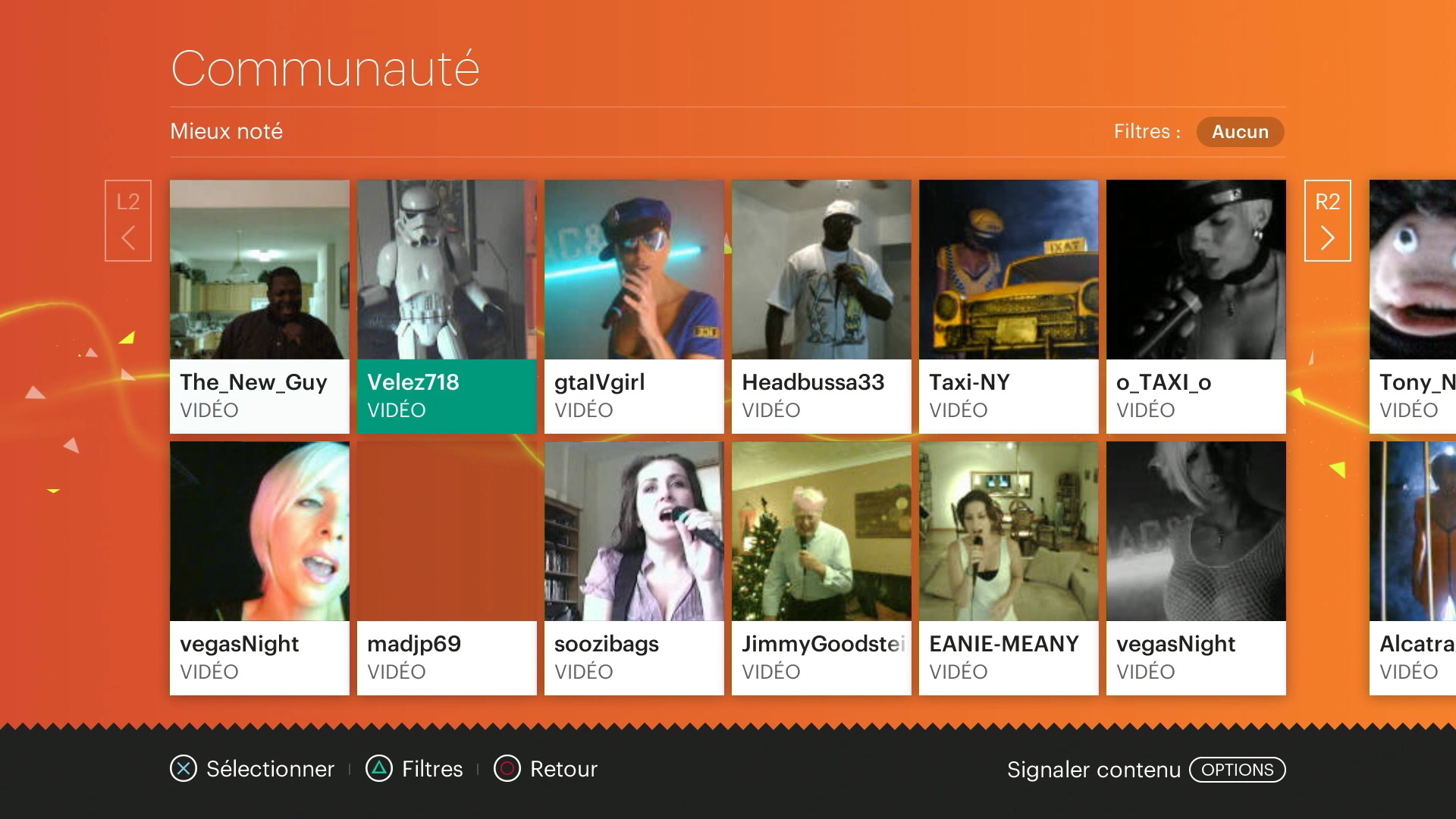Screen dimensions: 1456x819
Task: Click the triangle button icon for Filtres
Action: click(379, 769)
